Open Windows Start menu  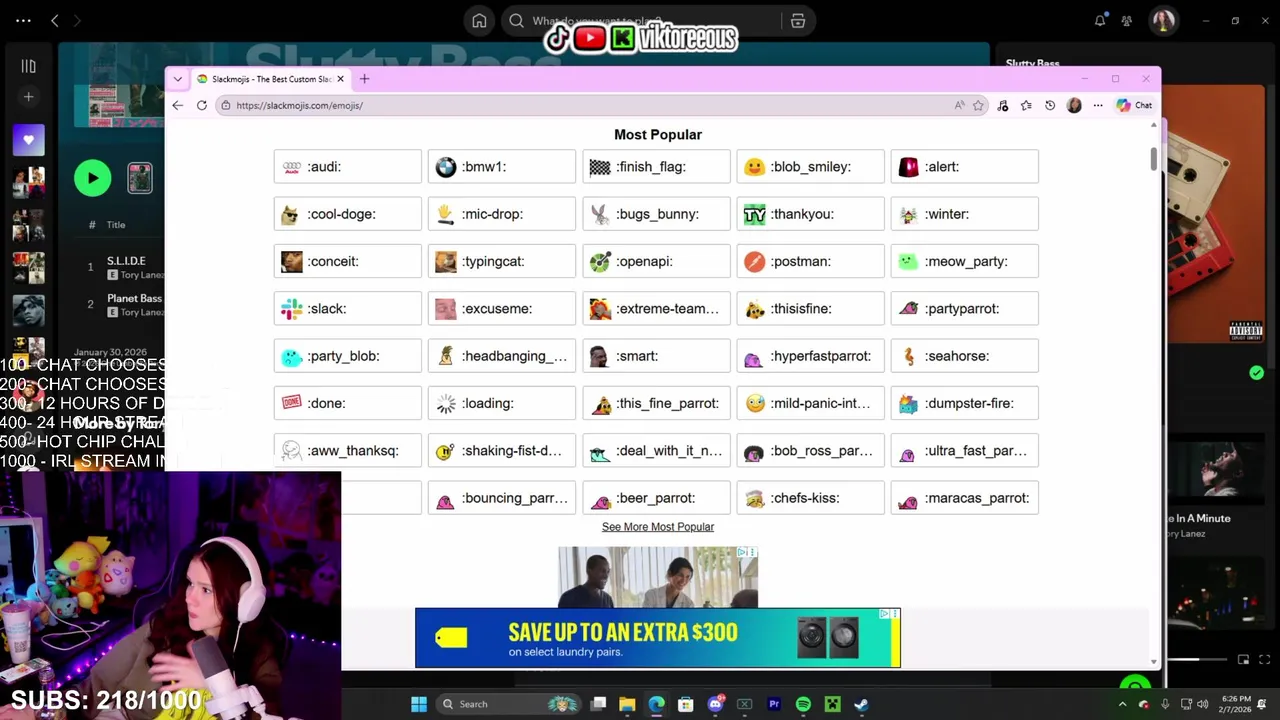419,704
